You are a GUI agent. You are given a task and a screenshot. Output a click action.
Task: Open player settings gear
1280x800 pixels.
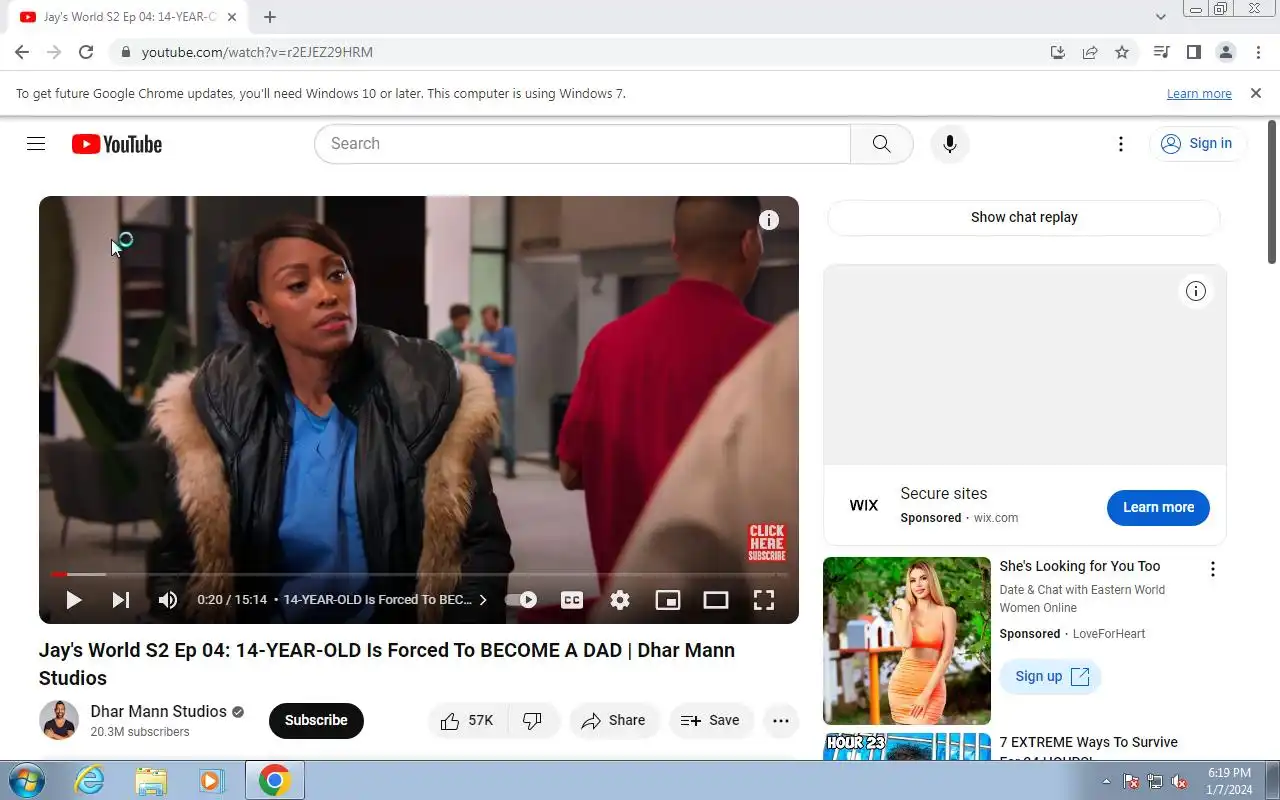[x=620, y=600]
